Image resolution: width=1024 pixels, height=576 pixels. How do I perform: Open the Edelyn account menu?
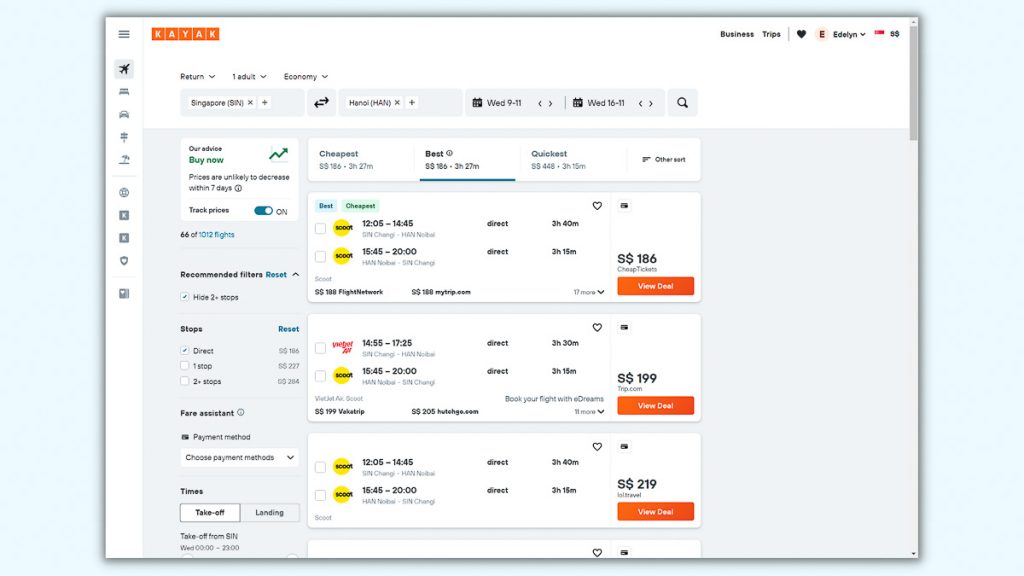pyautogui.click(x=841, y=34)
